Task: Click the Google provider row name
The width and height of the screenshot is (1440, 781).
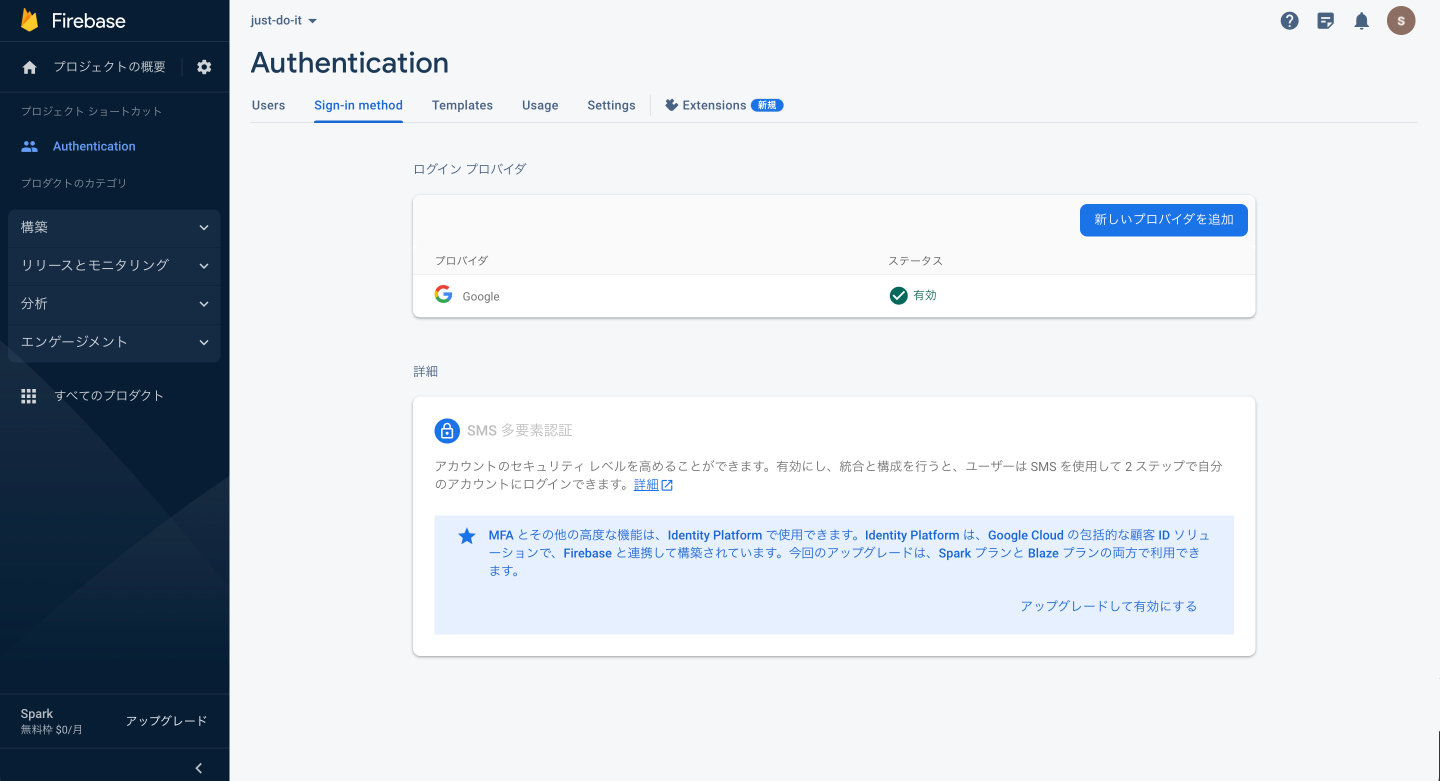Action: [481, 297]
